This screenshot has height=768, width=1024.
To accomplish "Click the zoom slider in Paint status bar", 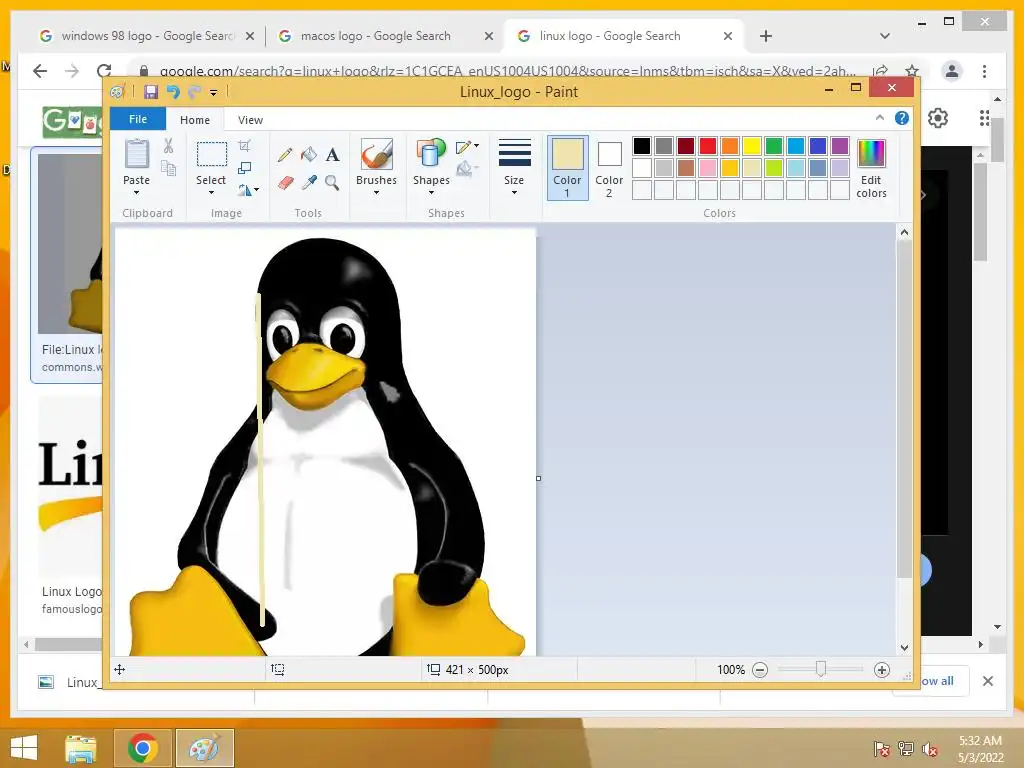I will (x=821, y=669).
